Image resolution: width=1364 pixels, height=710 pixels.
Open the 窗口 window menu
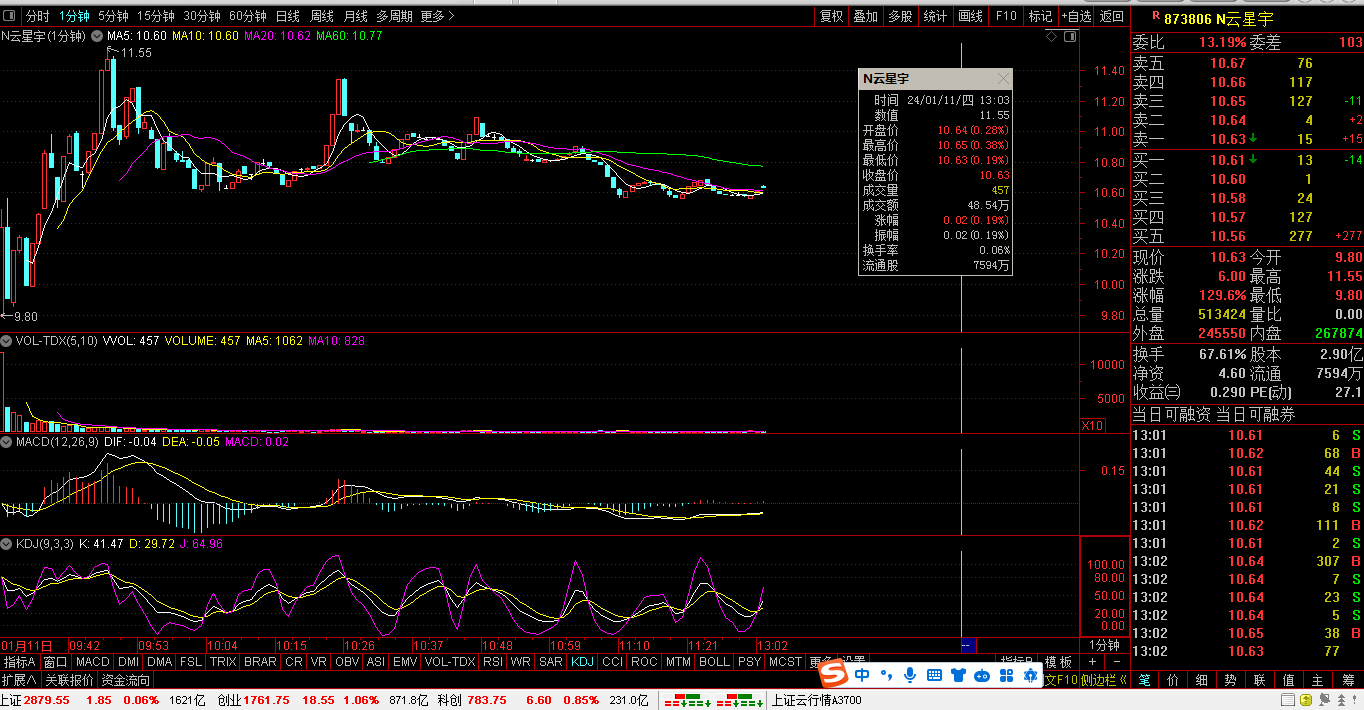coord(56,662)
